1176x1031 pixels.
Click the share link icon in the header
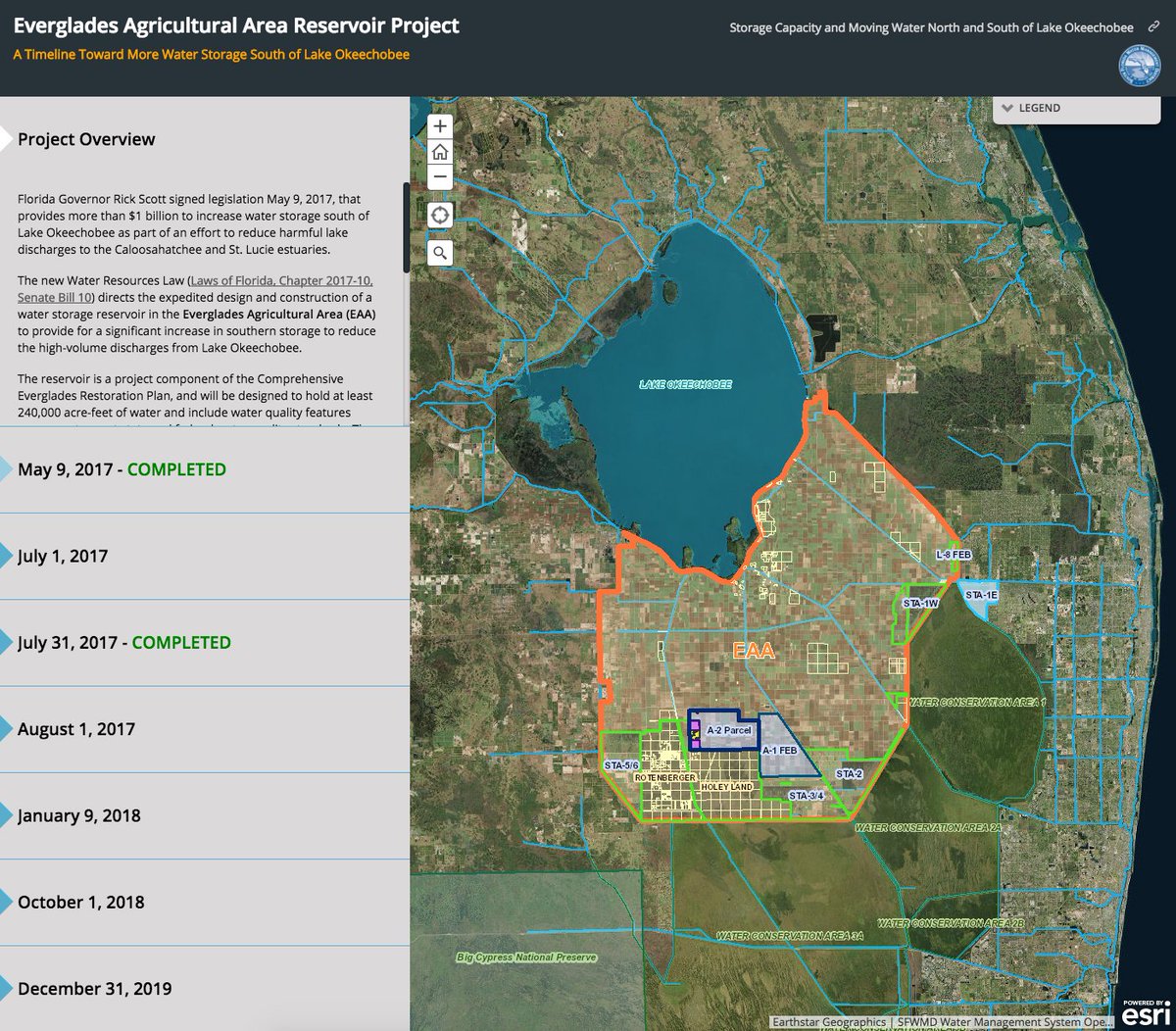pos(1152,27)
